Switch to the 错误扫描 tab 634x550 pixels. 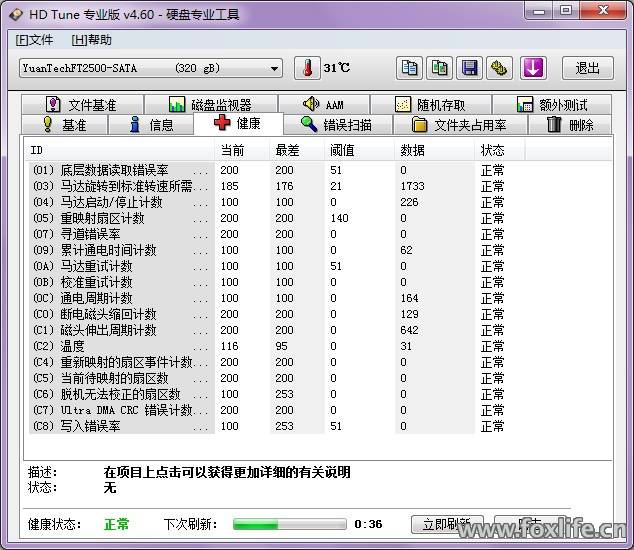click(338, 125)
